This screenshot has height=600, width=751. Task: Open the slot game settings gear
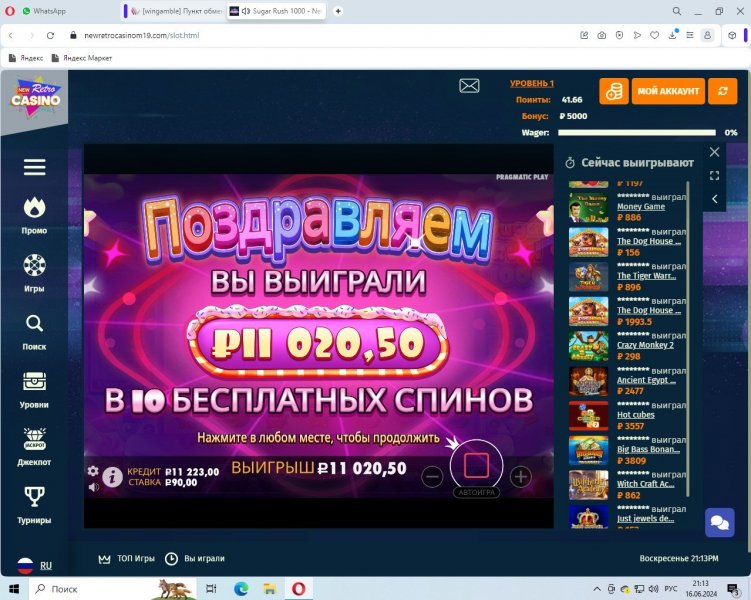point(93,471)
